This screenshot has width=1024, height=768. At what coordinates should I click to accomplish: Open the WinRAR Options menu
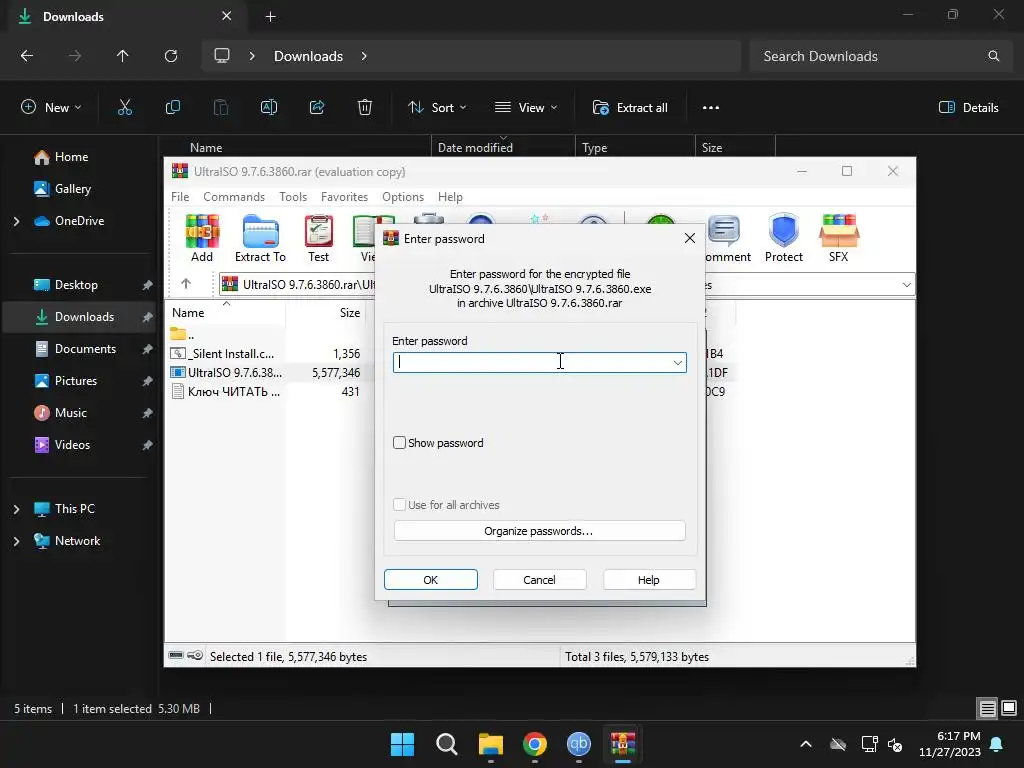point(403,197)
